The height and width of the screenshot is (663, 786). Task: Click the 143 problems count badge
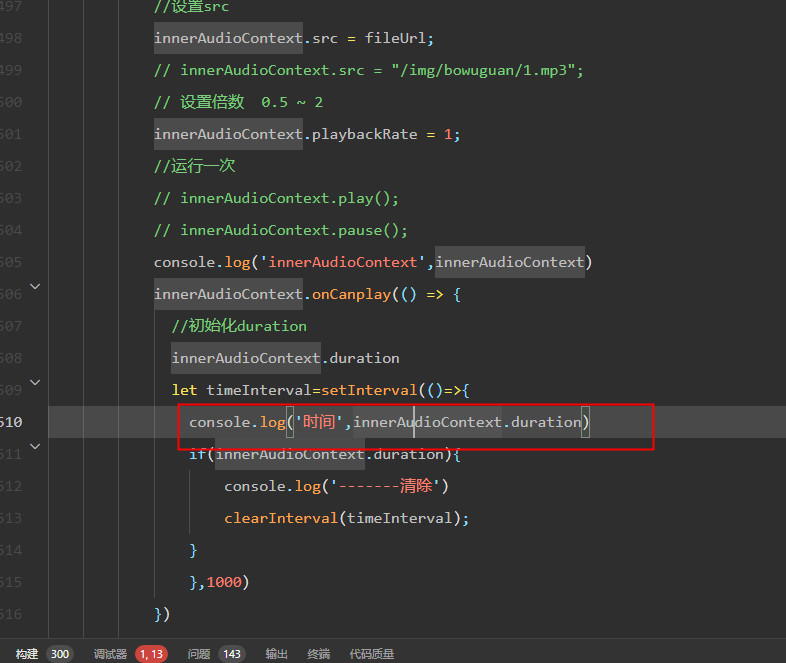pos(232,654)
